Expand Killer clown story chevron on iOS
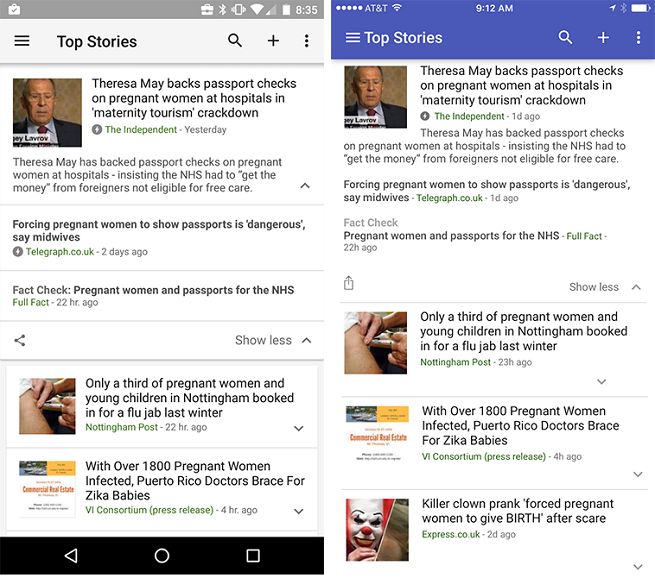655x578 pixels. [x=638, y=567]
